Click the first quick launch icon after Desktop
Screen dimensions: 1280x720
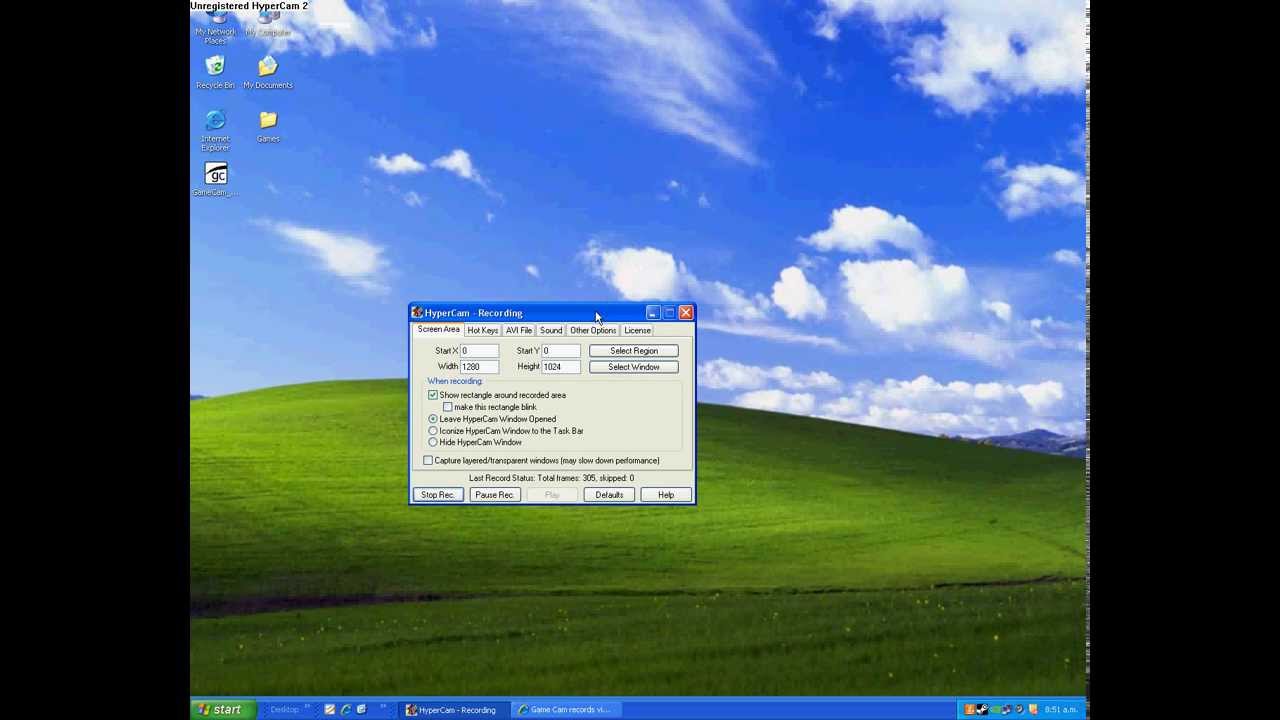[329, 710]
